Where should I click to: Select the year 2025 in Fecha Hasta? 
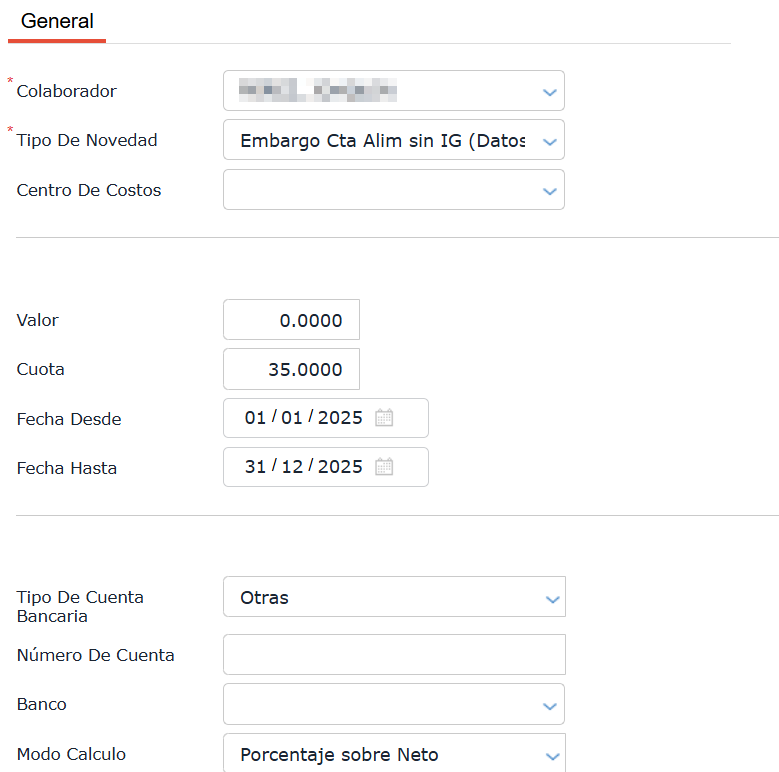tap(340, 467)
